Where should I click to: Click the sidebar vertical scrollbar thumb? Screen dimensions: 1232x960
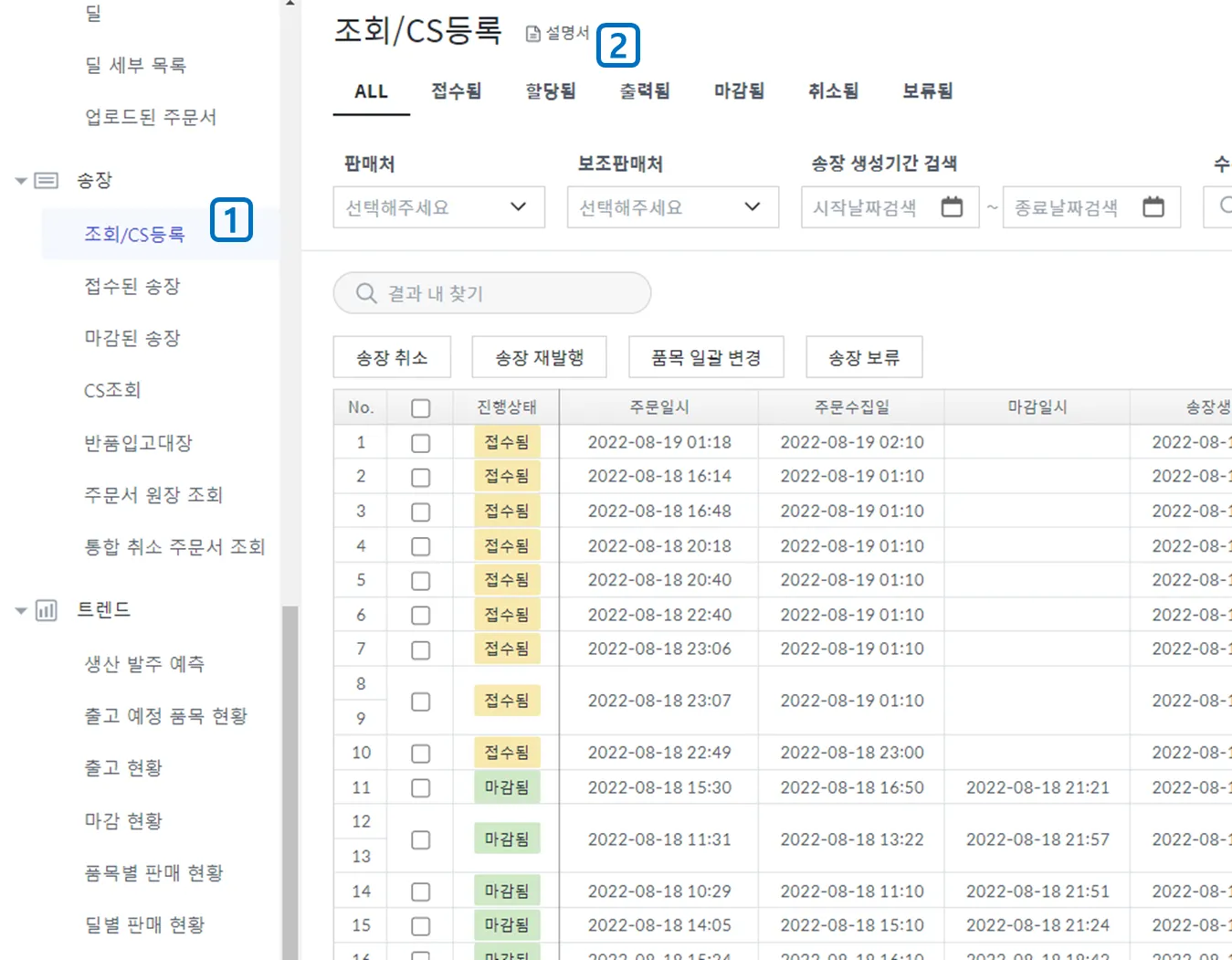(x=290, y=782)
